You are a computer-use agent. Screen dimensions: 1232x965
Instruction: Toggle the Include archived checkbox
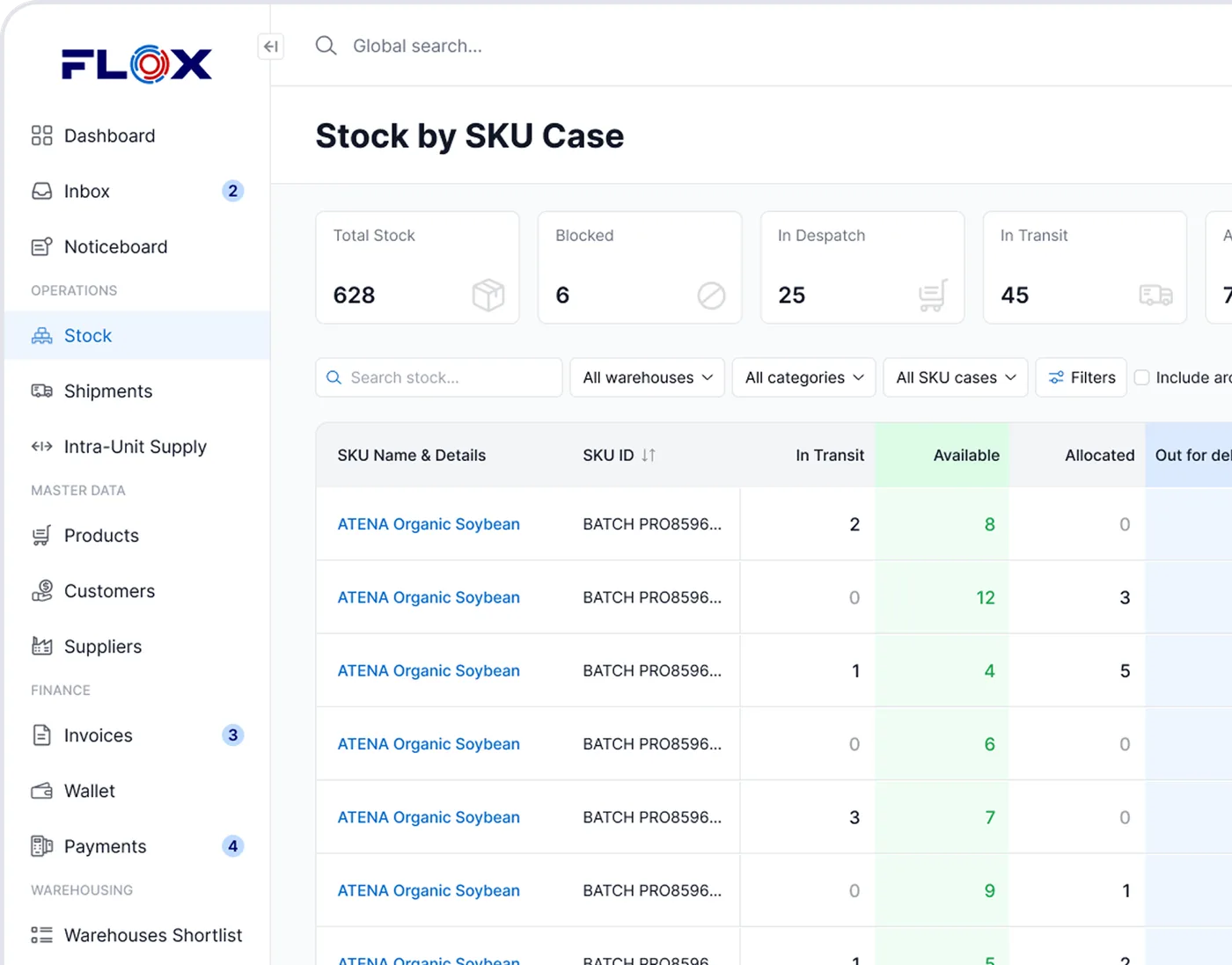coord(1141,377)
